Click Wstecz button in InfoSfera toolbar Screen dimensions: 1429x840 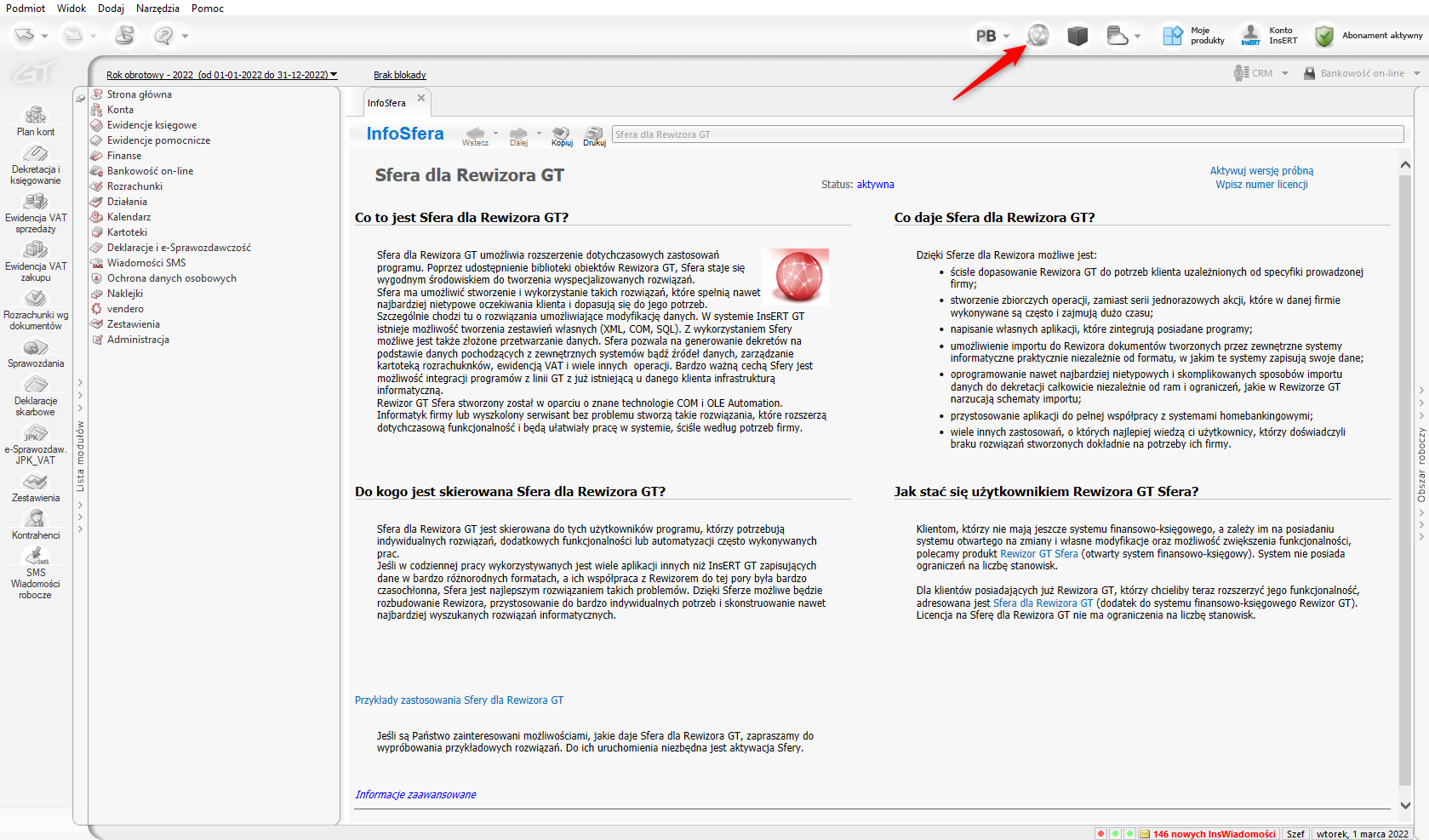[476, 136]
